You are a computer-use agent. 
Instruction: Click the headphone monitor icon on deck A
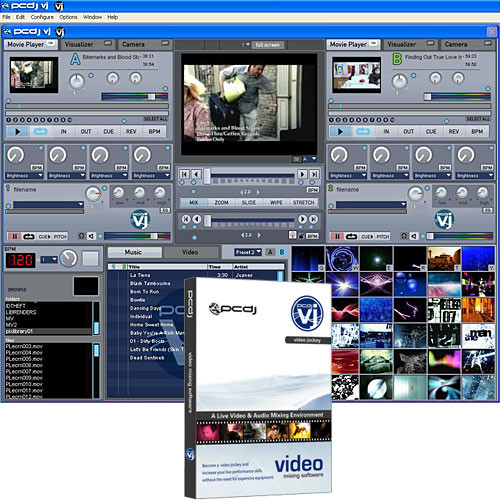click(81, 236)
